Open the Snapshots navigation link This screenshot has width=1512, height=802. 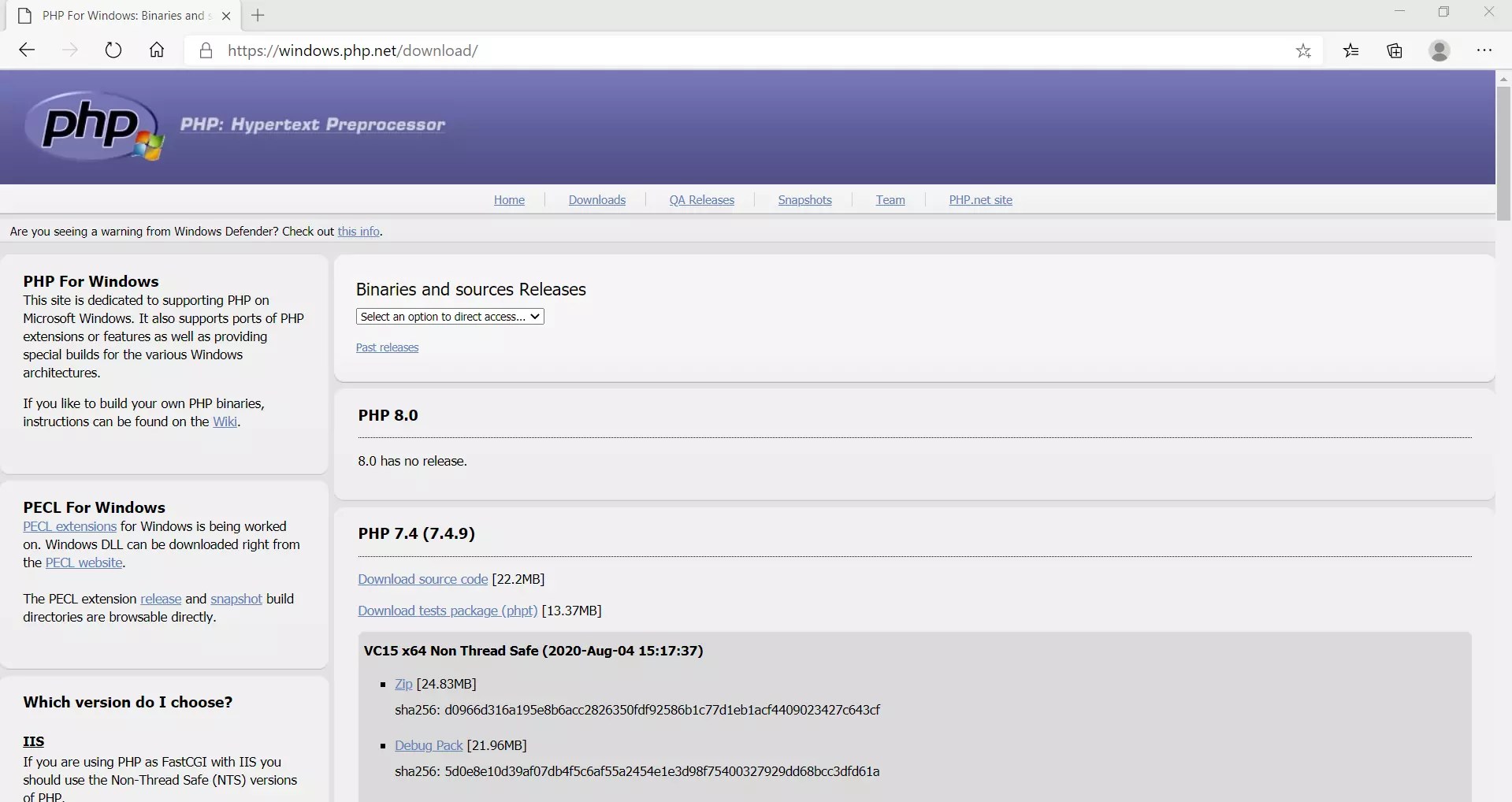pyautogui.click(x=804, y=200)
